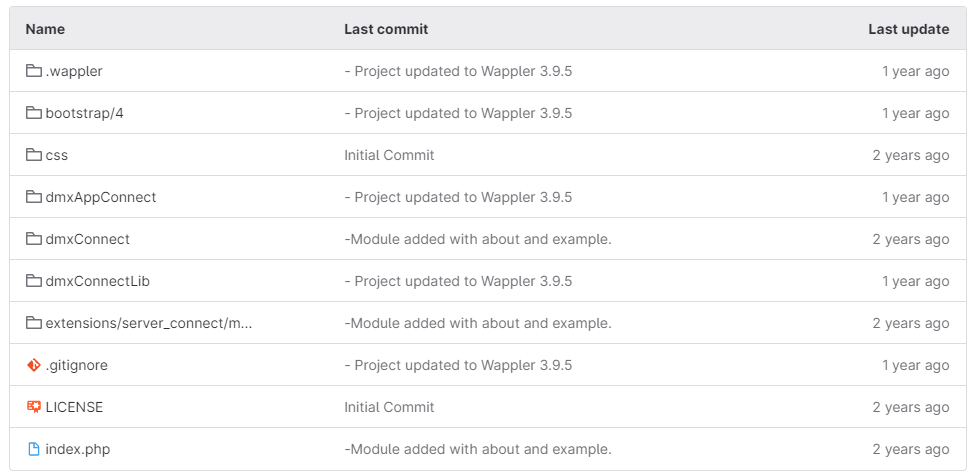Click the bootstrap/4 folder icon
This screenshot has height=475, width=971.
click(x=34, y=113)
